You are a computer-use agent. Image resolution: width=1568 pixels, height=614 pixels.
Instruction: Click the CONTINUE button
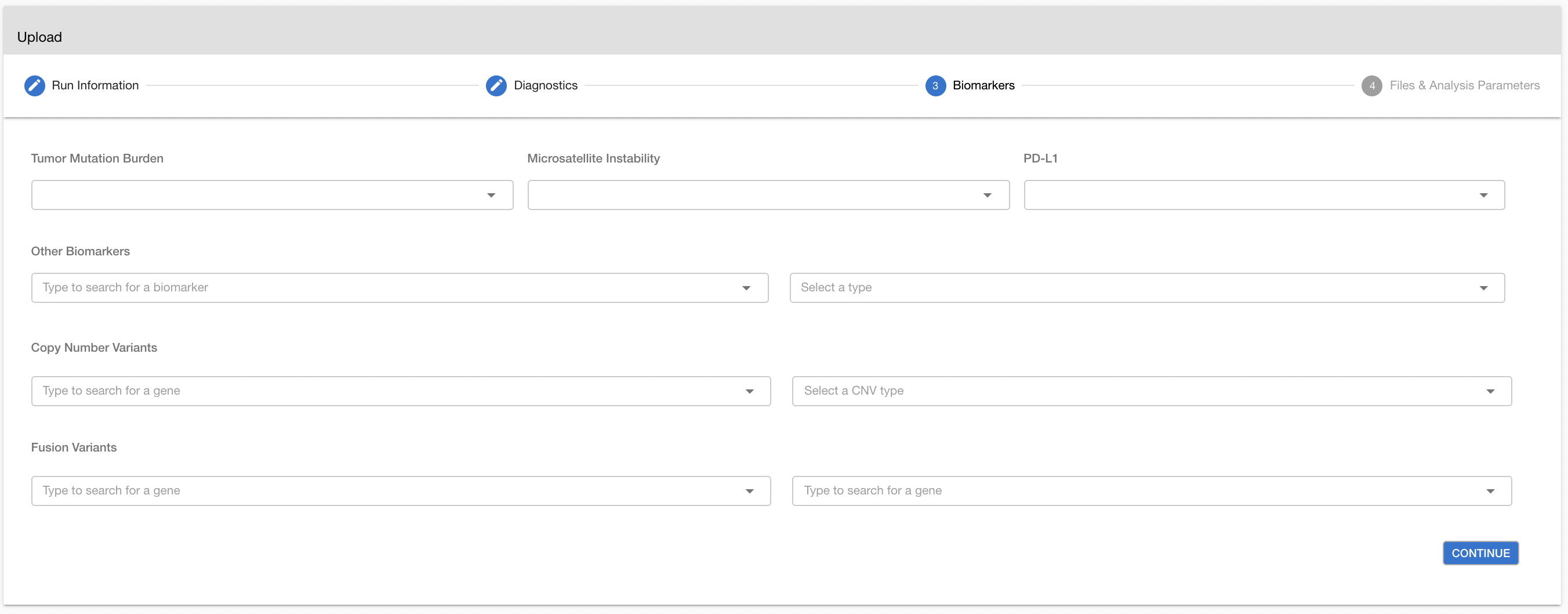click(x=1480, y=553)
